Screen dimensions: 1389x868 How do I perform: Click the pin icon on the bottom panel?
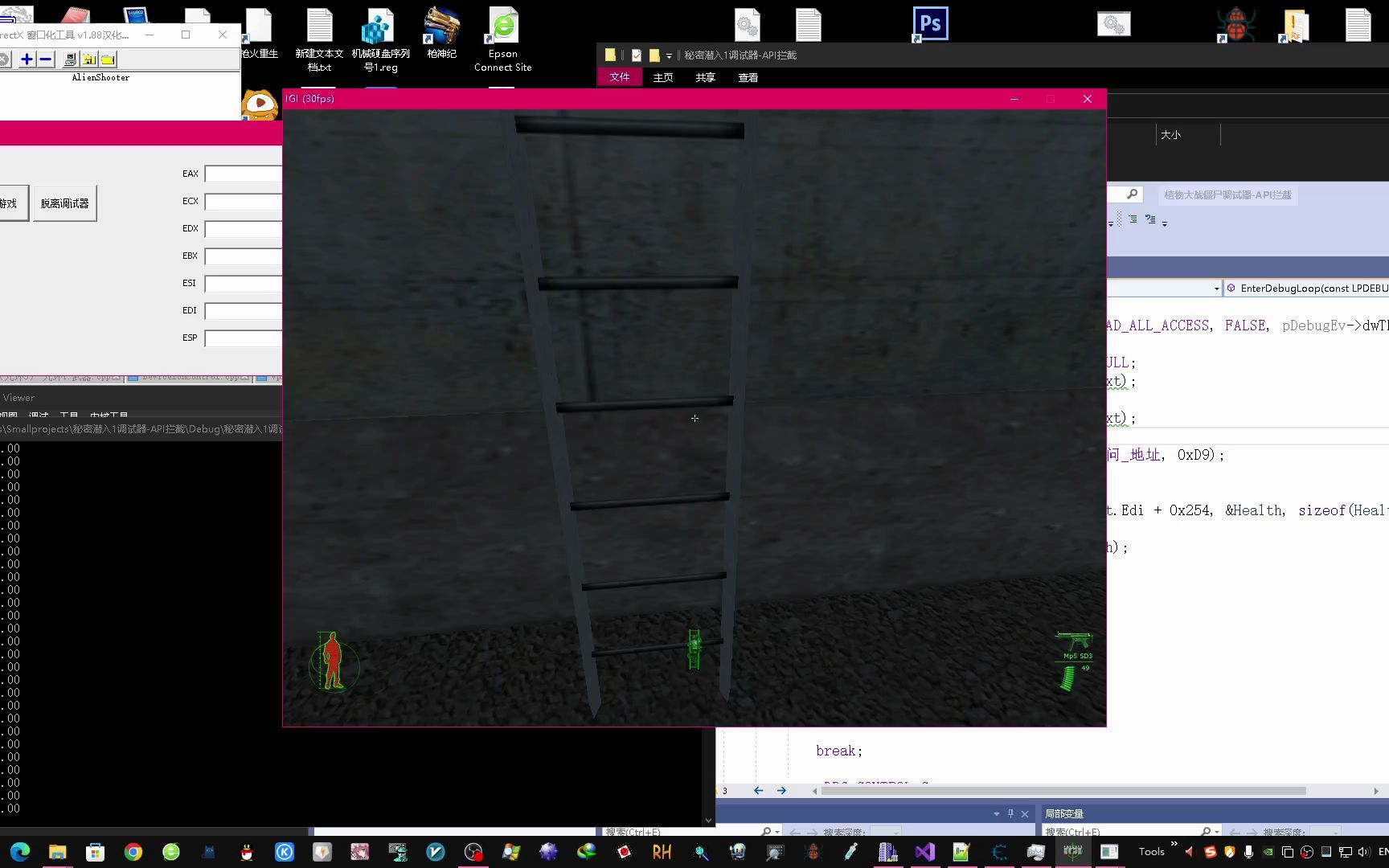[1010, 813]
